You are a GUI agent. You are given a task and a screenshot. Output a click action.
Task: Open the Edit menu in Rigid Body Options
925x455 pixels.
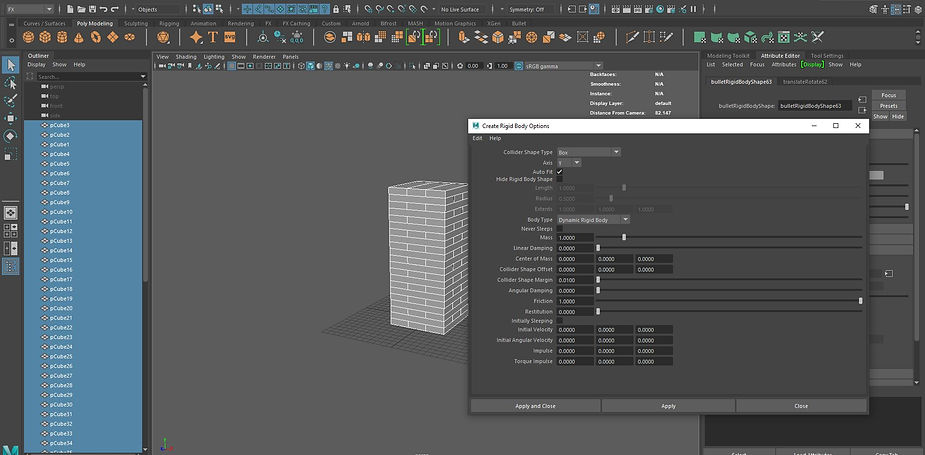point(477,138)
